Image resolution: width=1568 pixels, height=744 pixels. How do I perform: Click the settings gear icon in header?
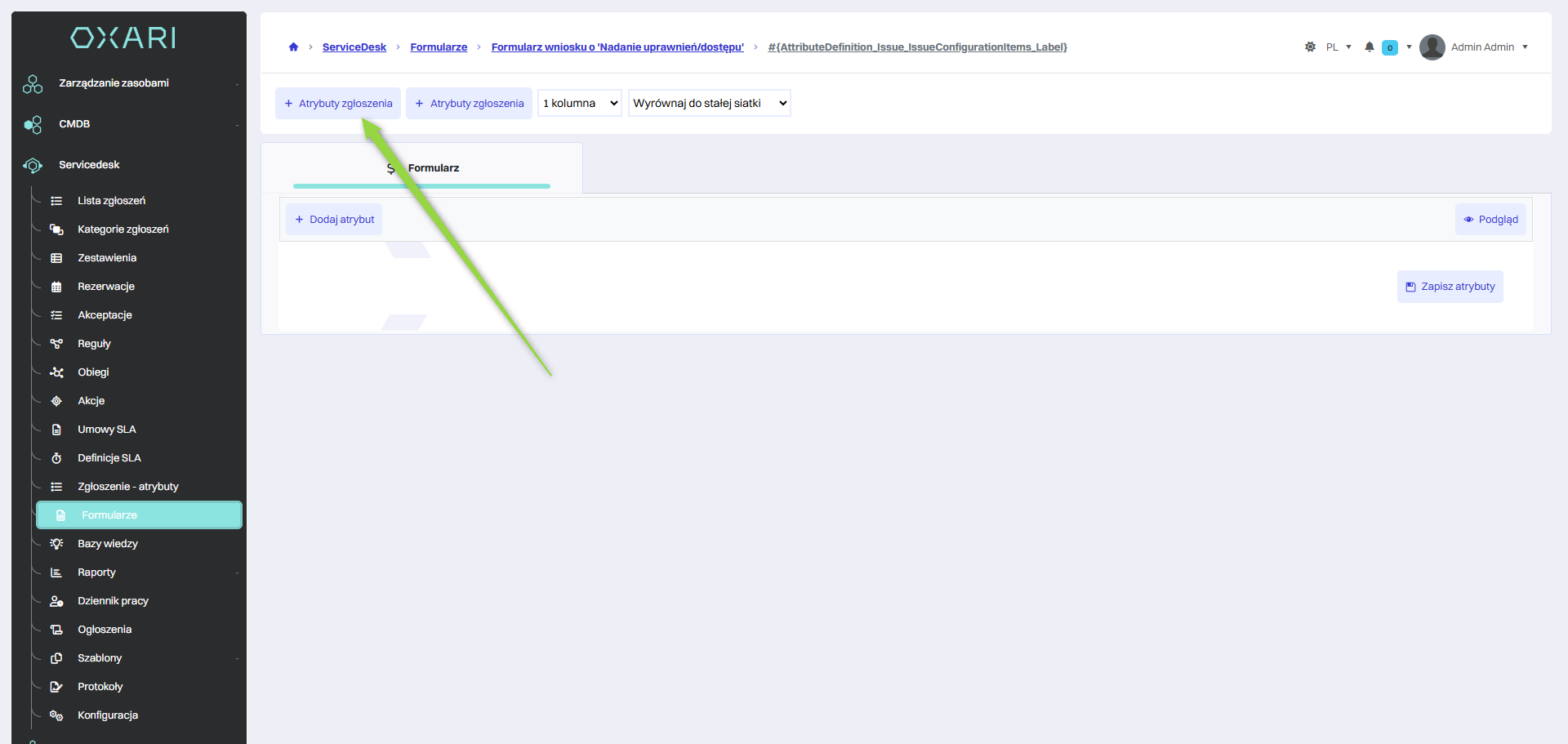point(1310,47)
